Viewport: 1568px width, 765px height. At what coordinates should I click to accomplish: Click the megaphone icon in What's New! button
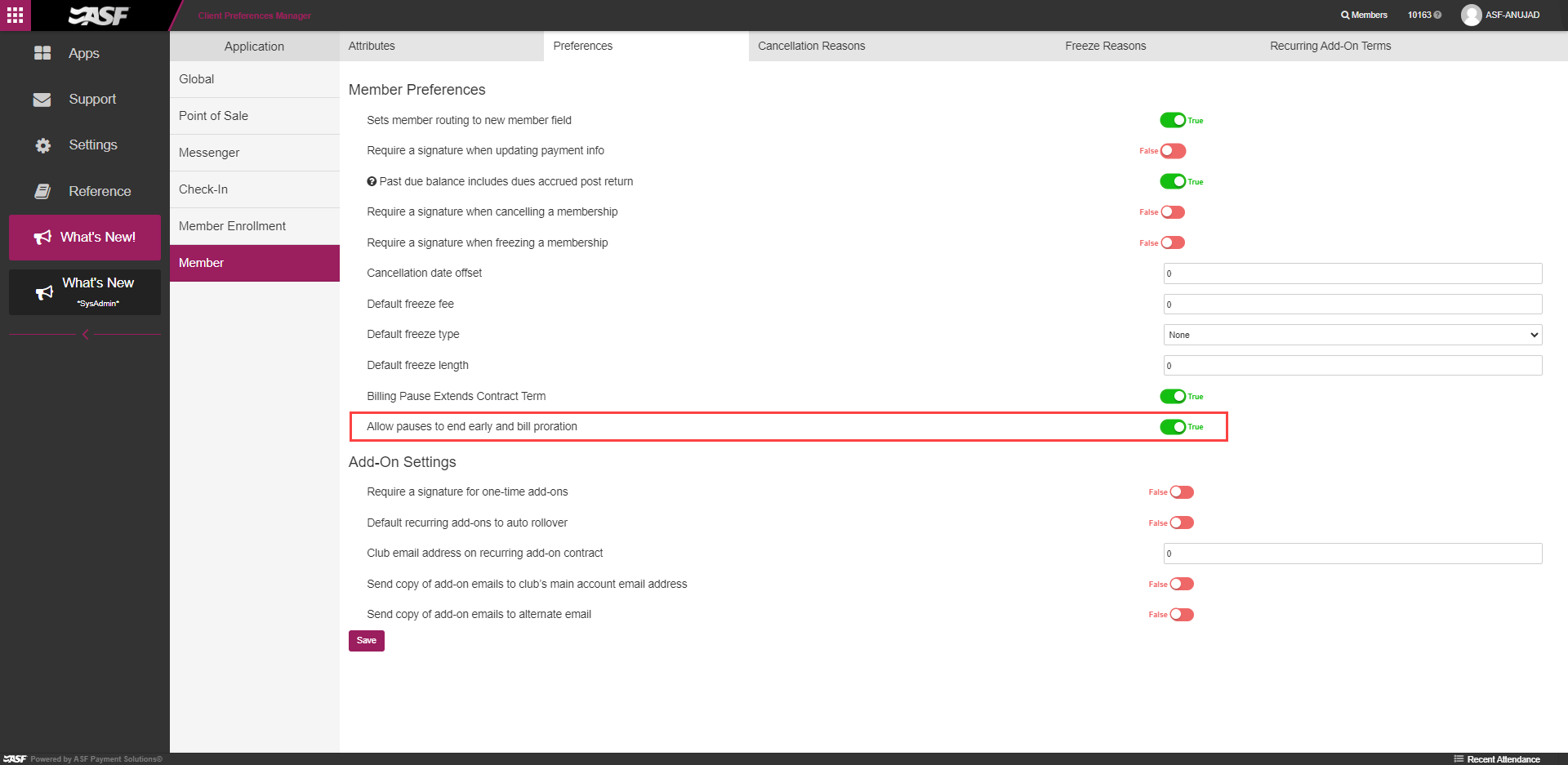[42, 238]
